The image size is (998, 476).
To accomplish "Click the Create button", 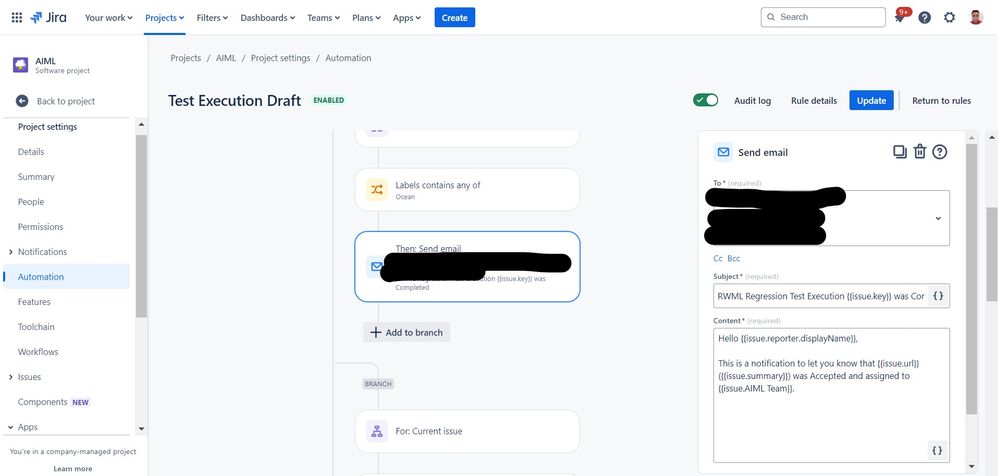I will 454,18.
